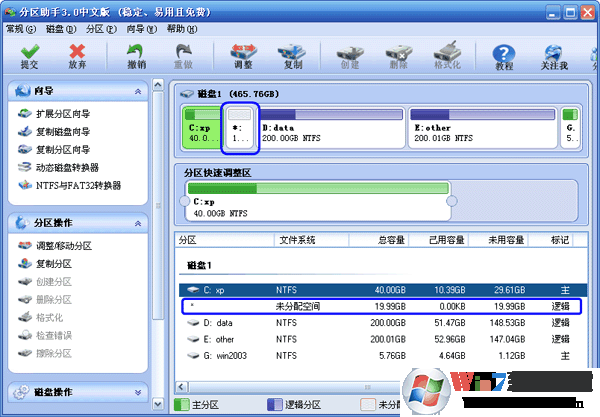
Task: Click the right resize handle of C:xp bar
Action: 451,202
